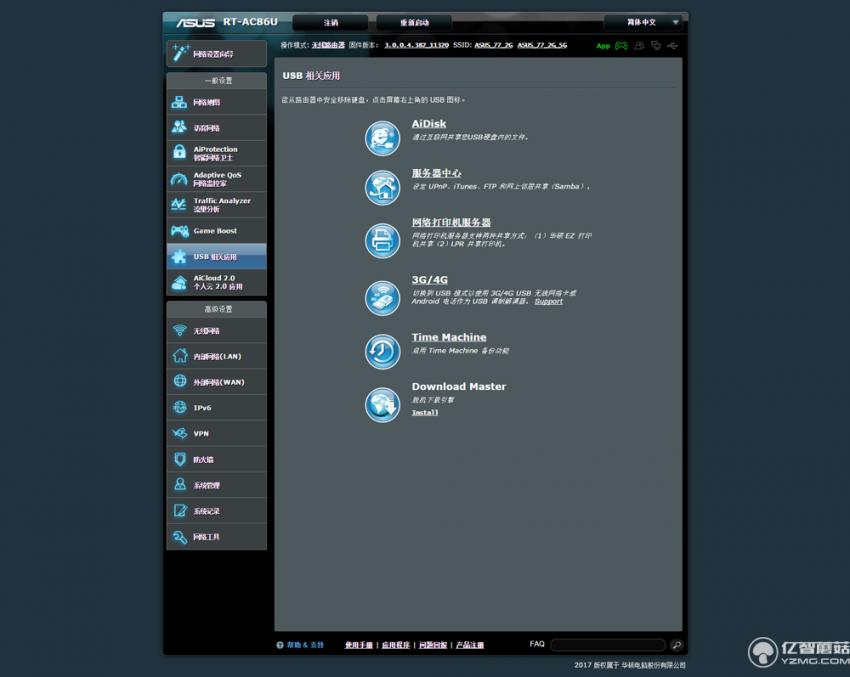Click the 3G/4G round modem icon
The width and height of the screenshot is (850, 677).
382,298
